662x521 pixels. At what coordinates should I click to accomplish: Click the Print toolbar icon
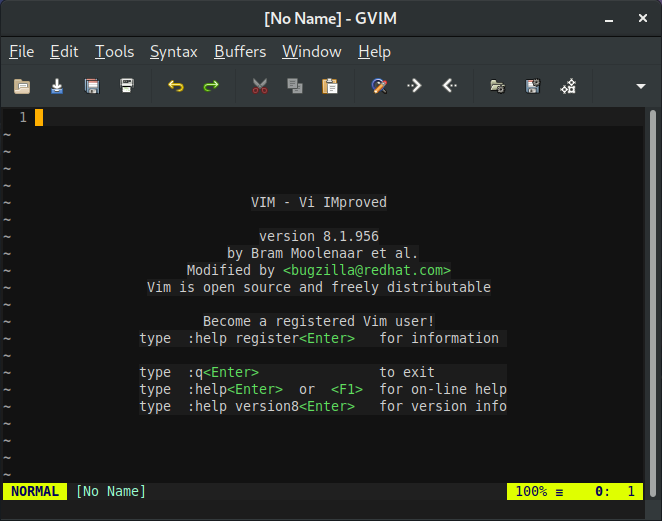tap(127, 86)
